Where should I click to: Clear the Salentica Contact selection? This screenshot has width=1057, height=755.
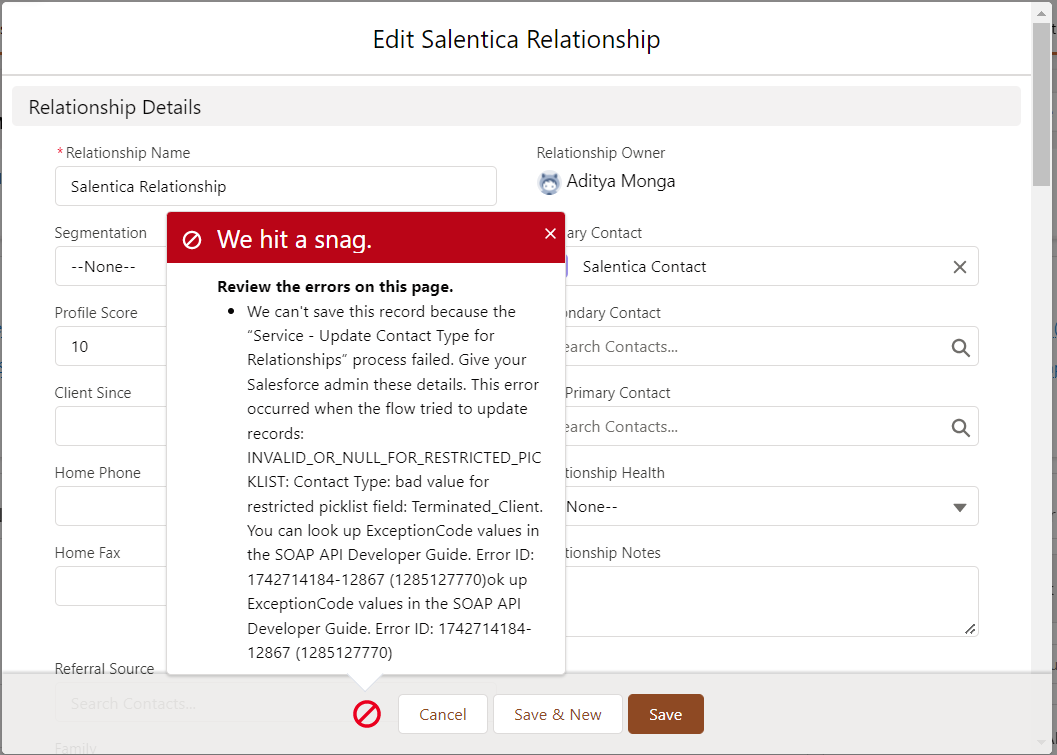959,267
